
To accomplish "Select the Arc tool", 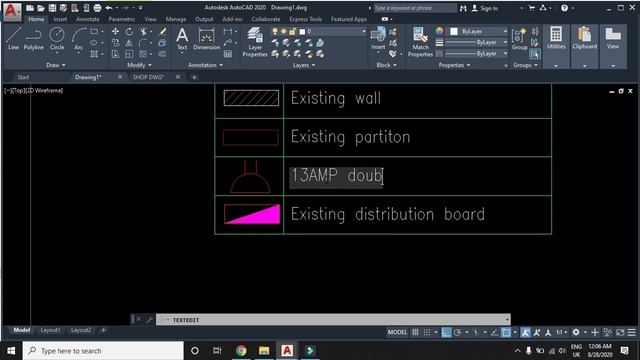I will coord(78,39).
